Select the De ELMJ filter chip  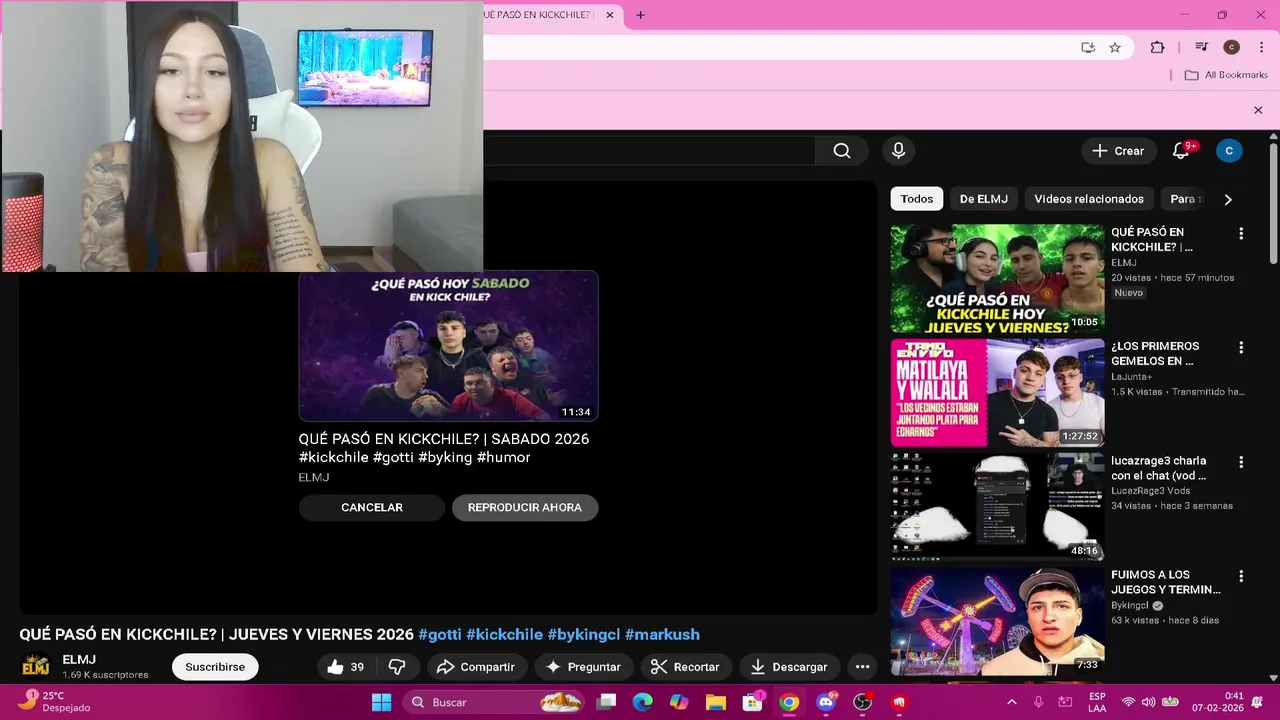coord(984,199)
